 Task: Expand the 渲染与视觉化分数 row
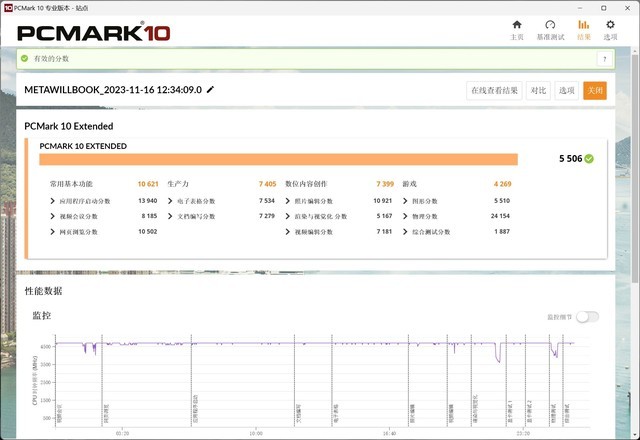point(287,216)
